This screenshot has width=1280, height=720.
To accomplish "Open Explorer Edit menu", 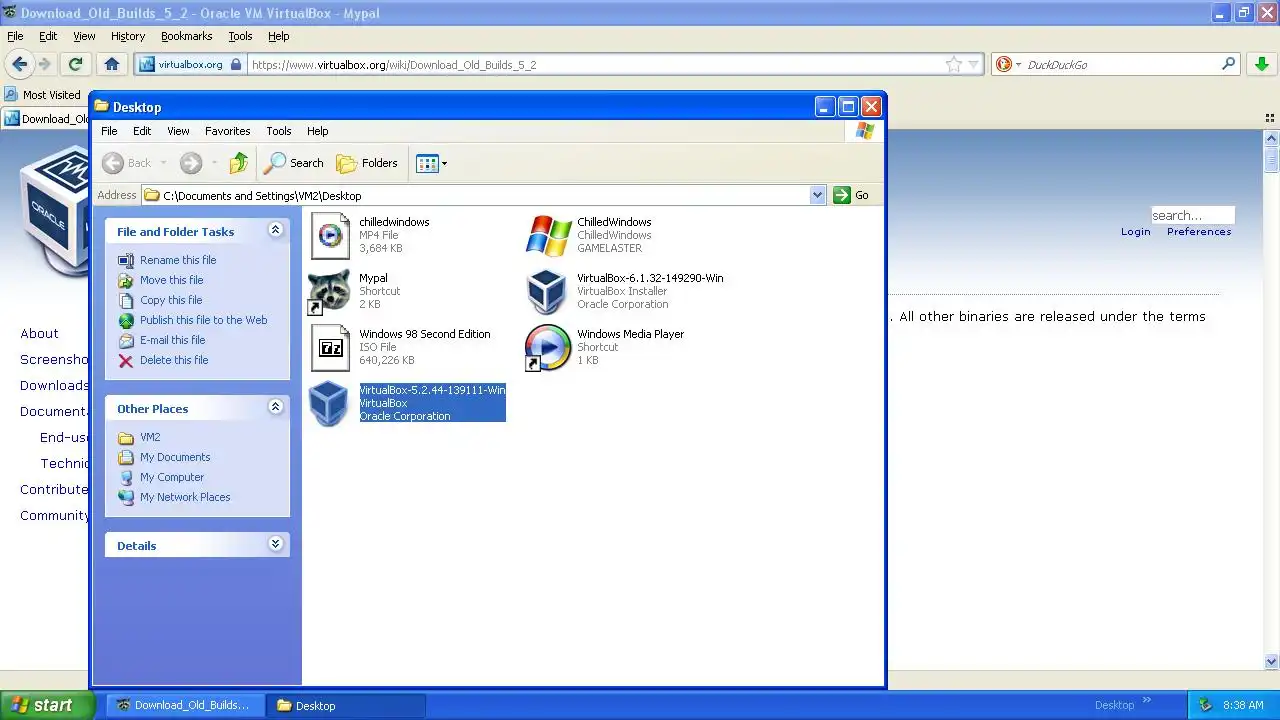I will coord(142,131).
